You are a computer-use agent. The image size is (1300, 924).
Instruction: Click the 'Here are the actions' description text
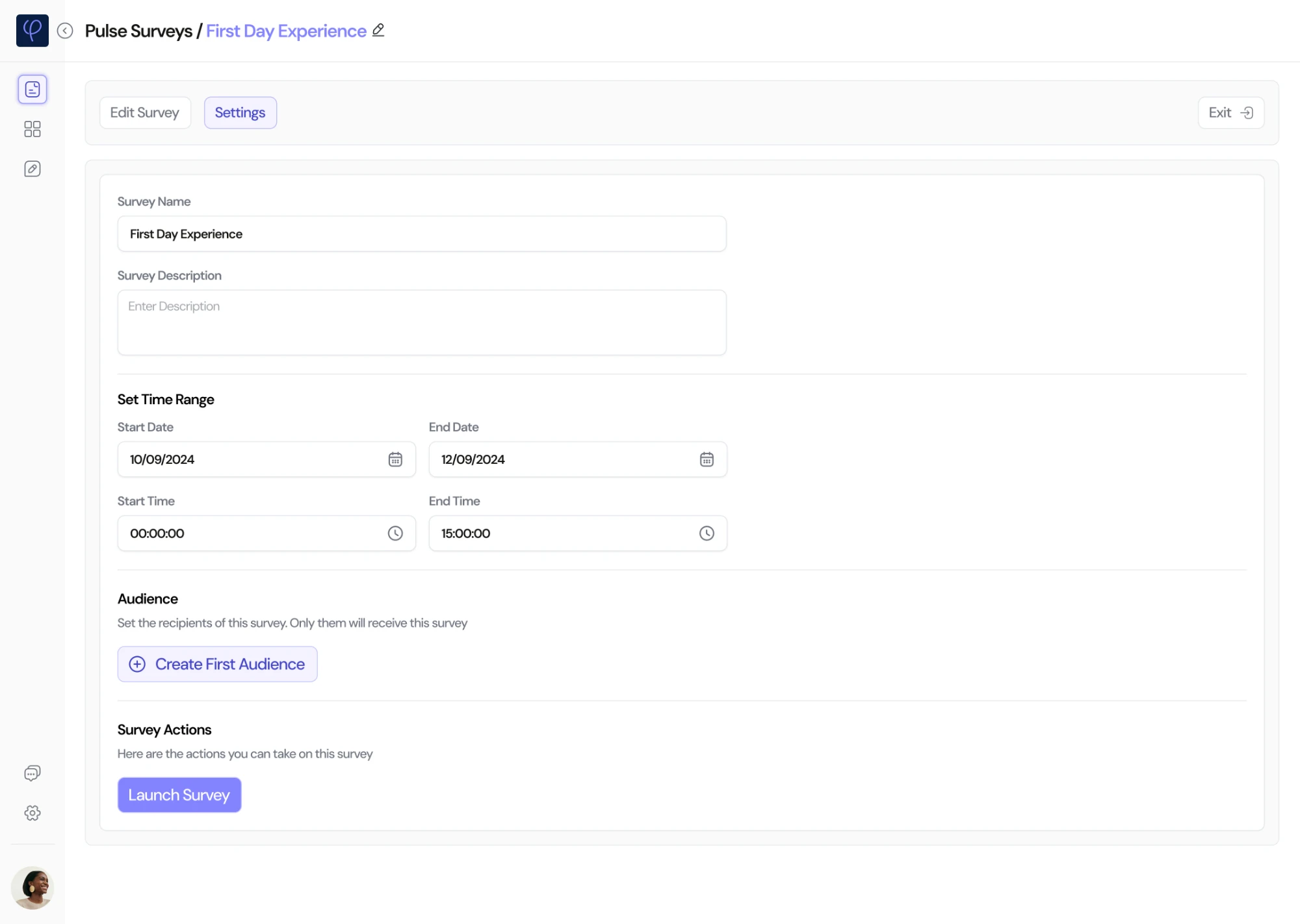(x=245, y=754)
